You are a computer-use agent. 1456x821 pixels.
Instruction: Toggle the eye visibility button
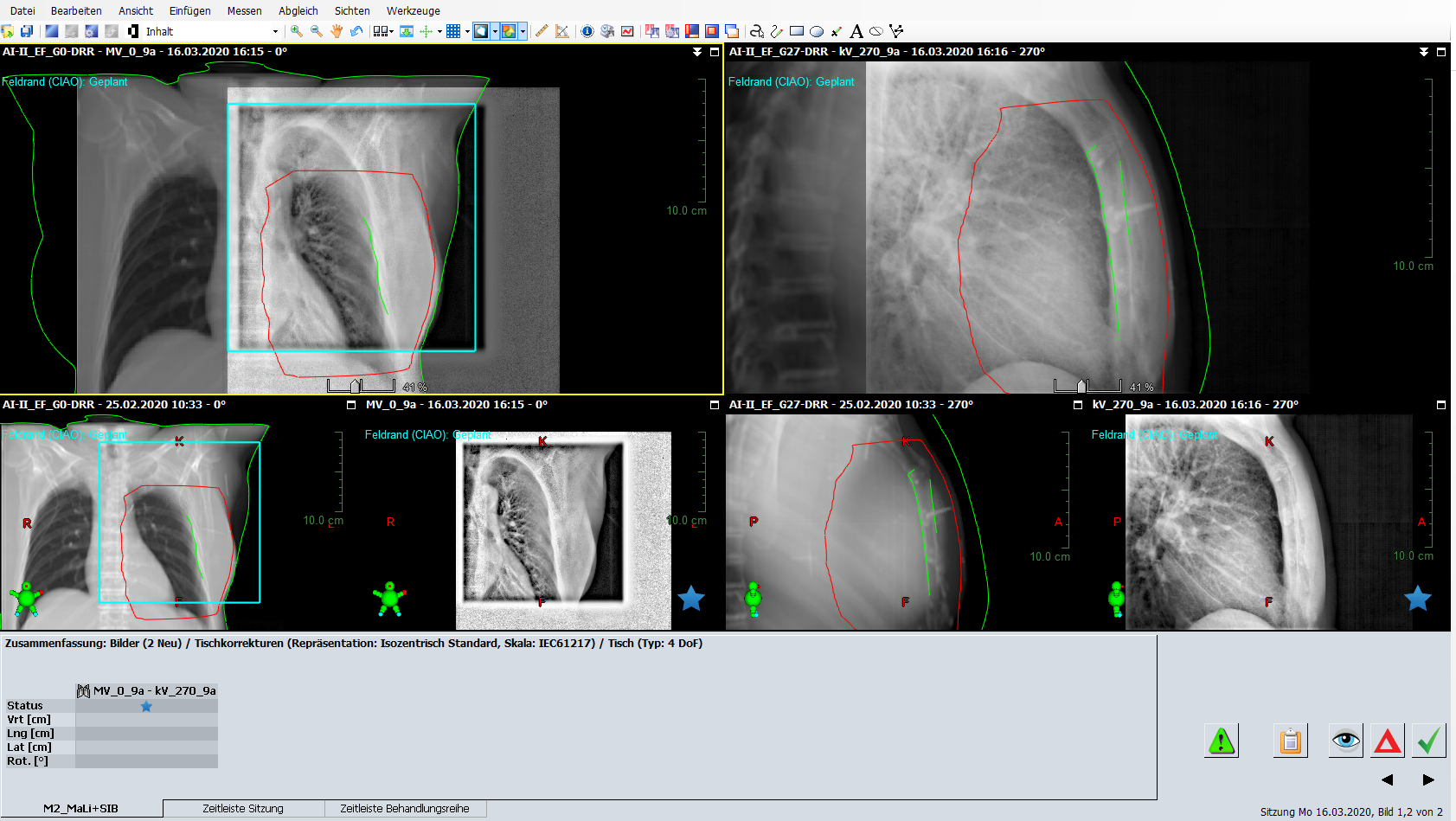pos(1345,741)
